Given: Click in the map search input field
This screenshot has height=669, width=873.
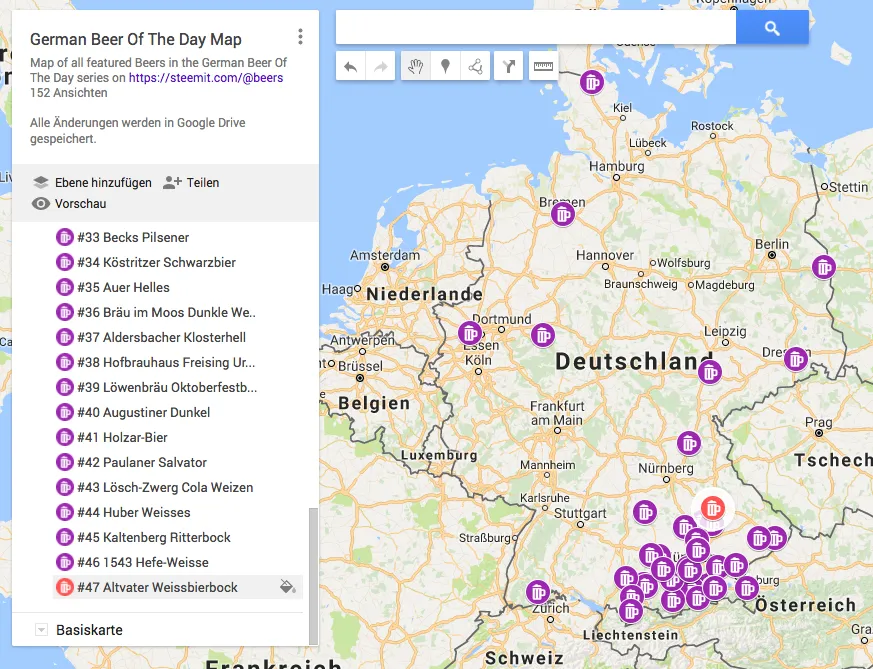Looking at the screenshot, I should pos(536,27).
